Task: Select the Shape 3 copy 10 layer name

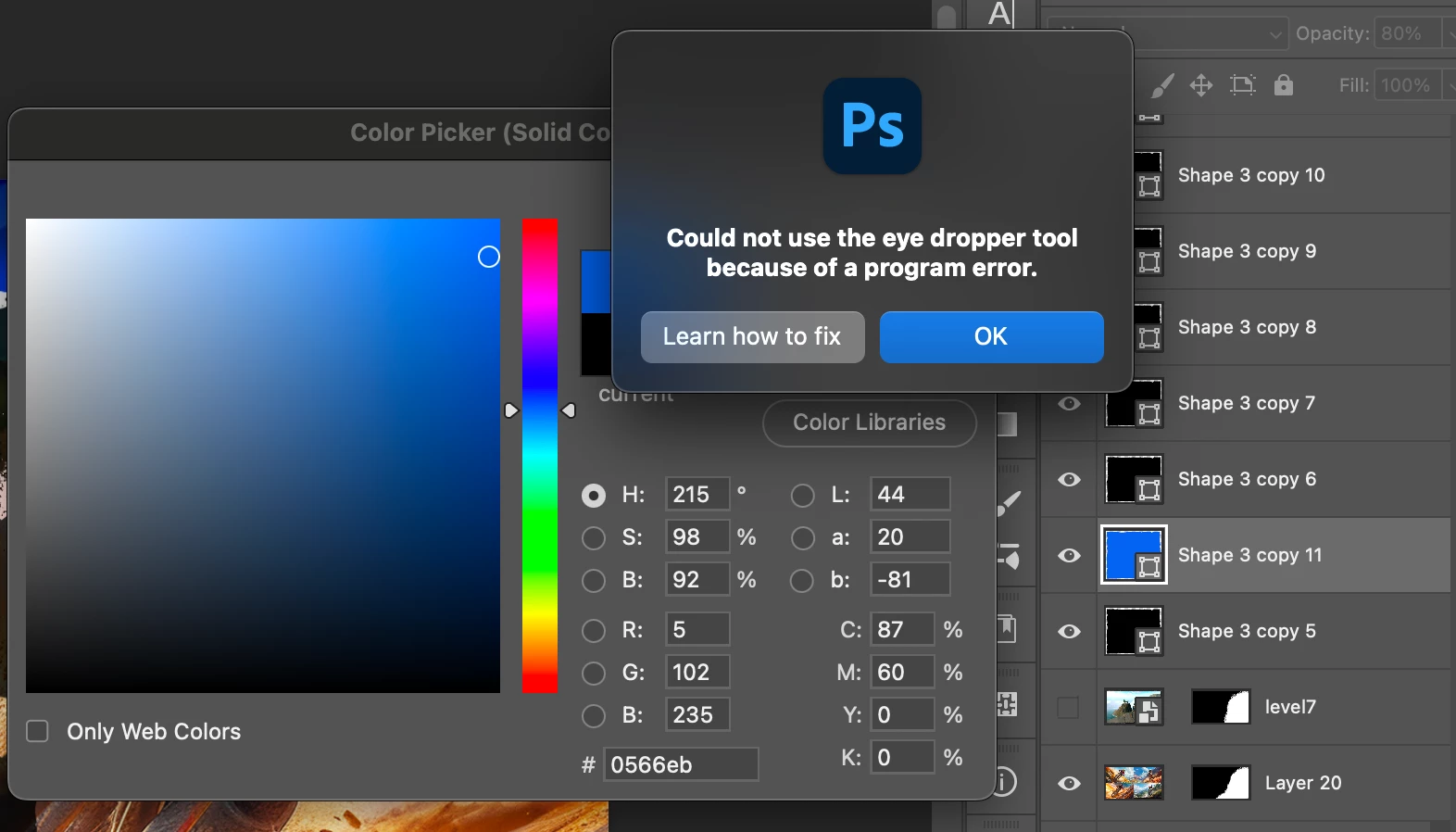Action: [x=1251, y=175]
